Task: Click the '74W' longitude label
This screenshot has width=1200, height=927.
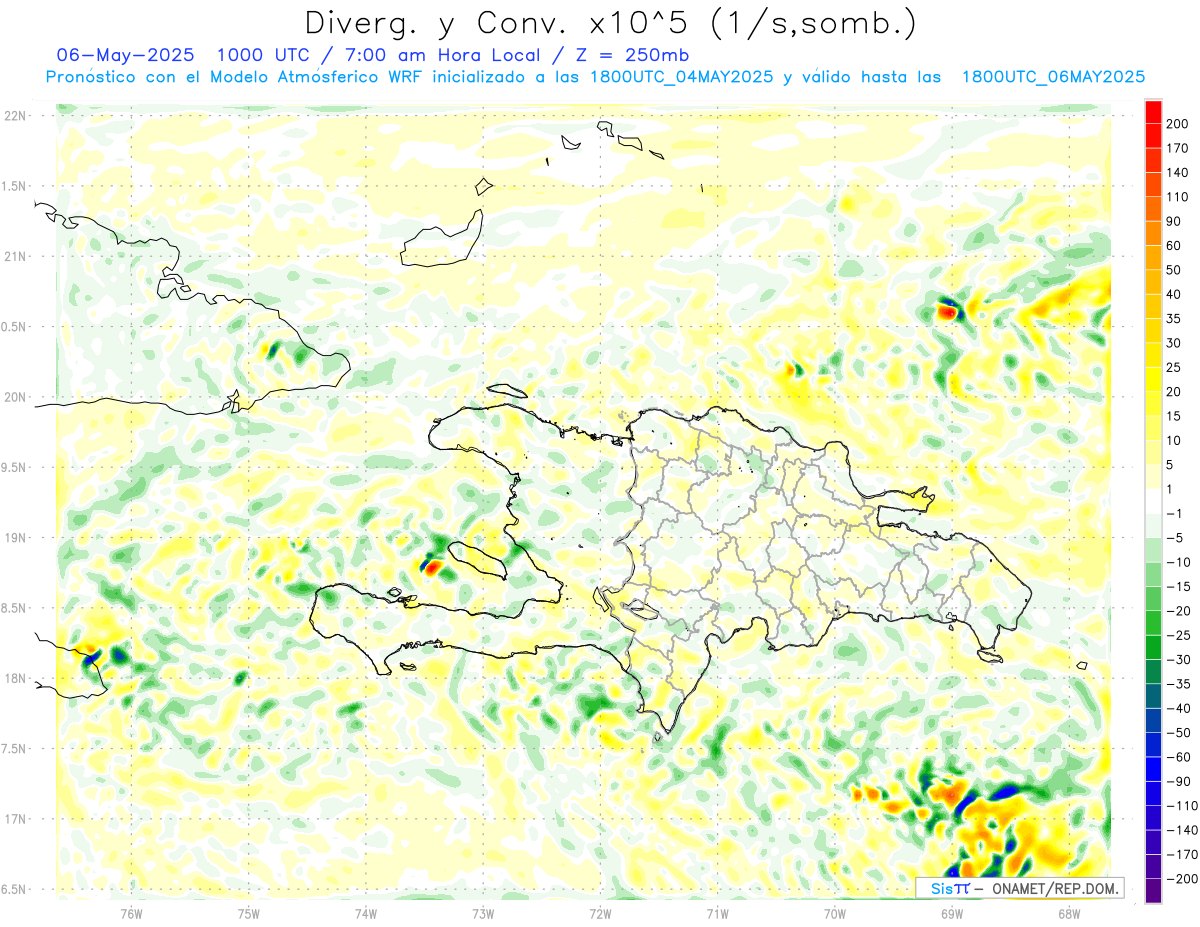Action: 366,913
